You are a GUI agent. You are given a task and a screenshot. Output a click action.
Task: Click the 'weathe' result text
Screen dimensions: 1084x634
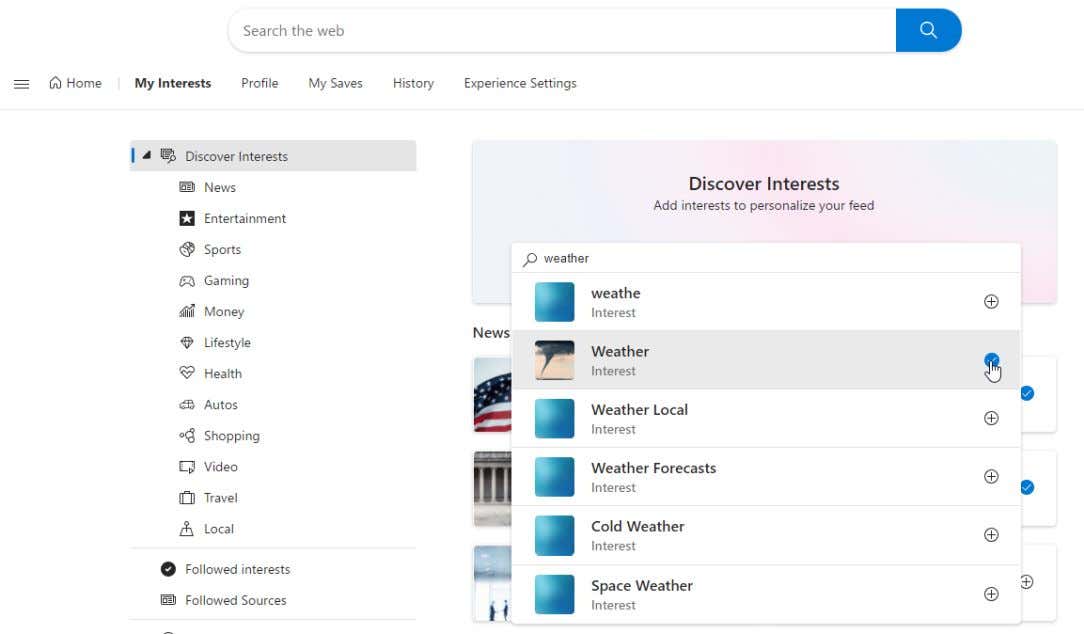[615, 293]
